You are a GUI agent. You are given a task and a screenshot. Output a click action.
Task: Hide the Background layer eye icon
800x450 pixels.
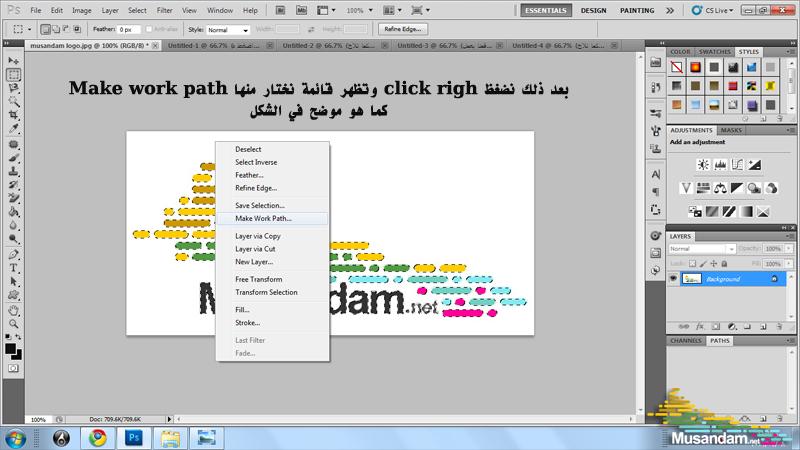[x=673, y=279]
